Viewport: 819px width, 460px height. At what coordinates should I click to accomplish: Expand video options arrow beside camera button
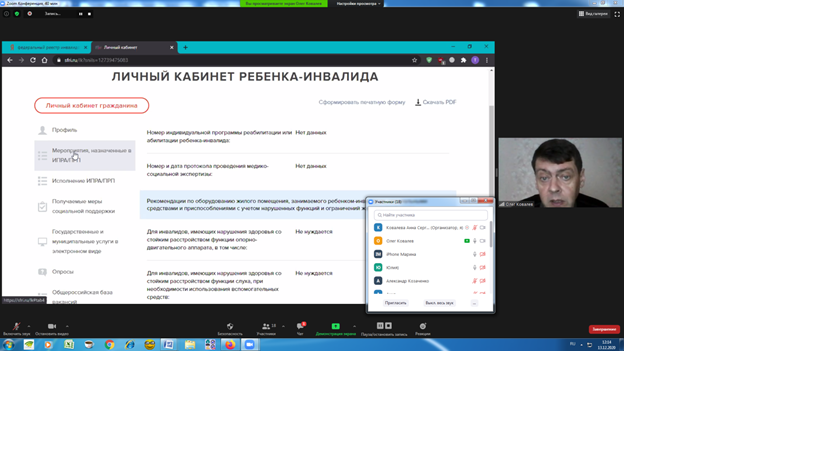(67, 326)
